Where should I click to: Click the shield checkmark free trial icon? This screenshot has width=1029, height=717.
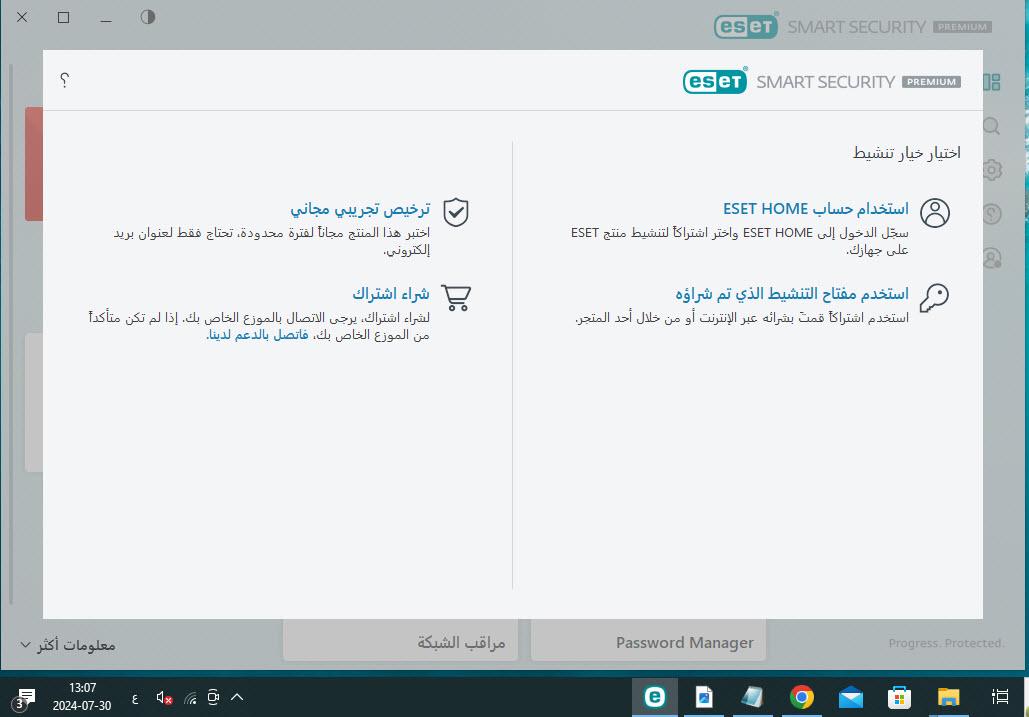[455, 212]
